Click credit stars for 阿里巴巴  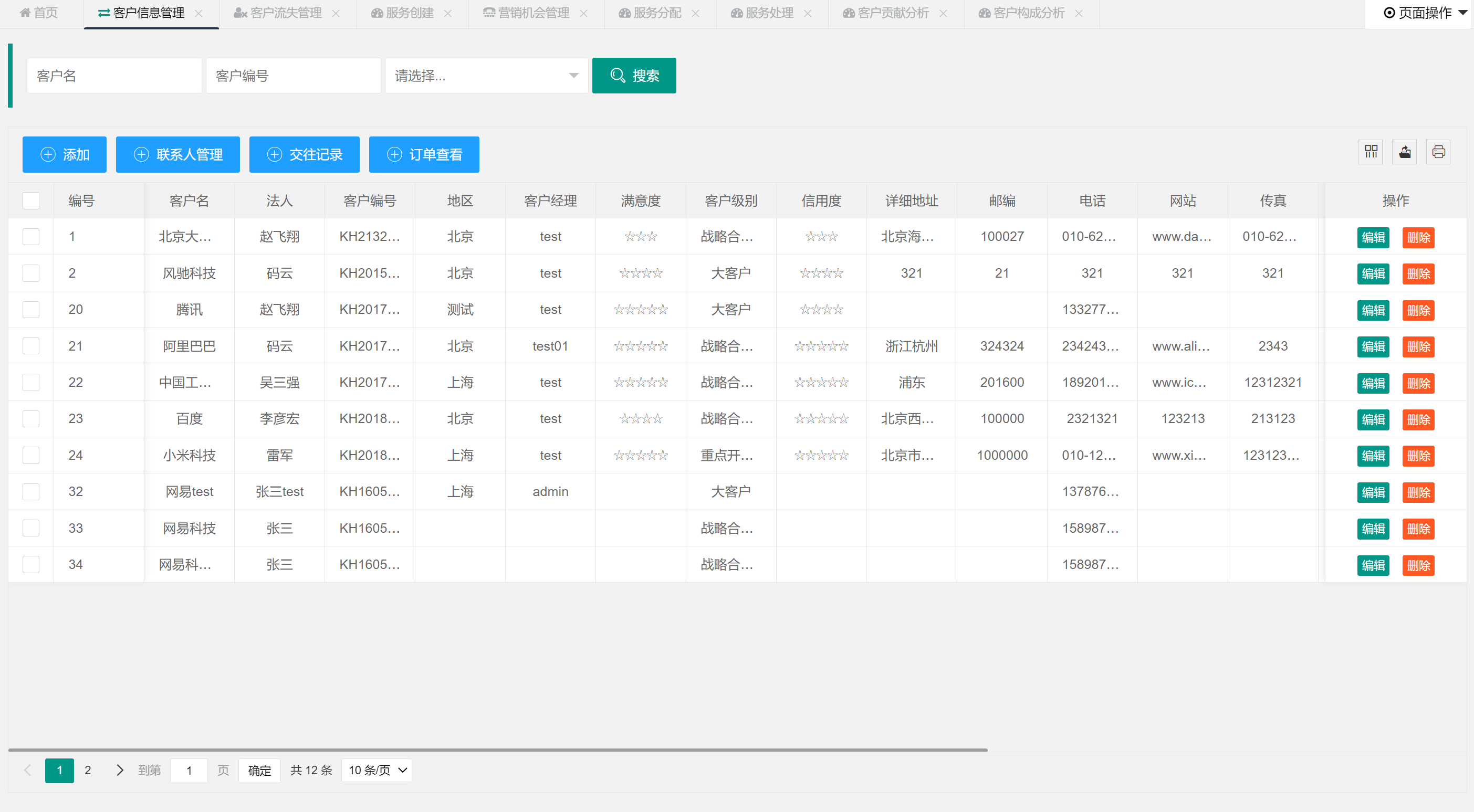(x=822, y=346)
